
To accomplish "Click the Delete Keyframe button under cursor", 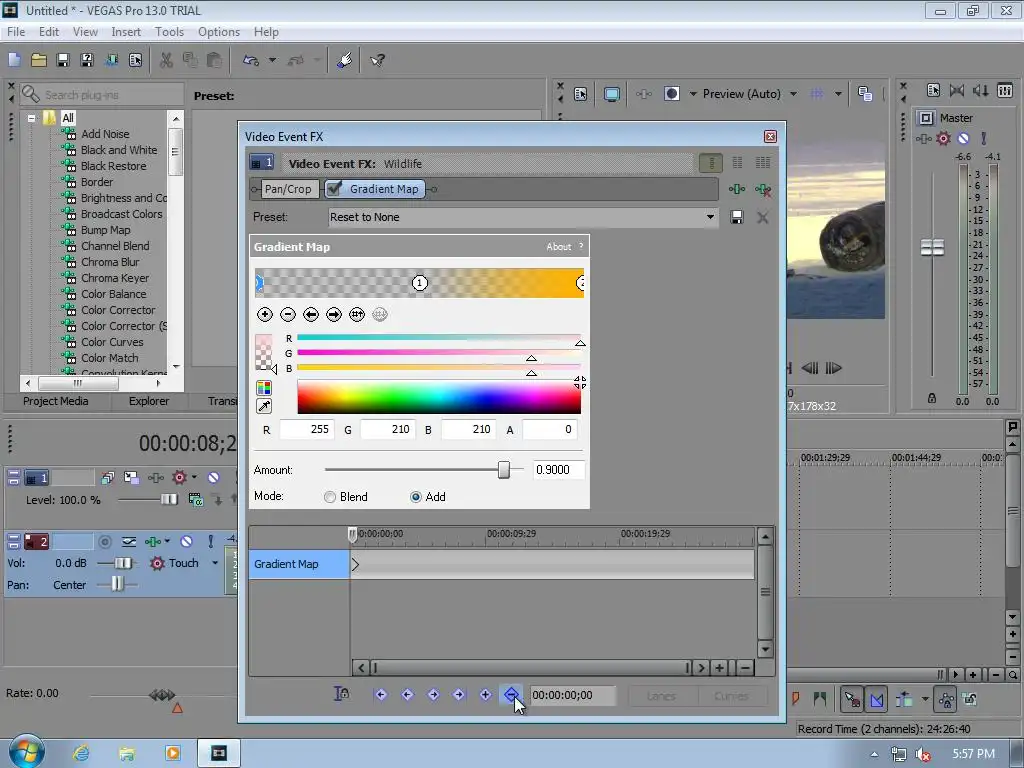I will click(x=511, y=695).
